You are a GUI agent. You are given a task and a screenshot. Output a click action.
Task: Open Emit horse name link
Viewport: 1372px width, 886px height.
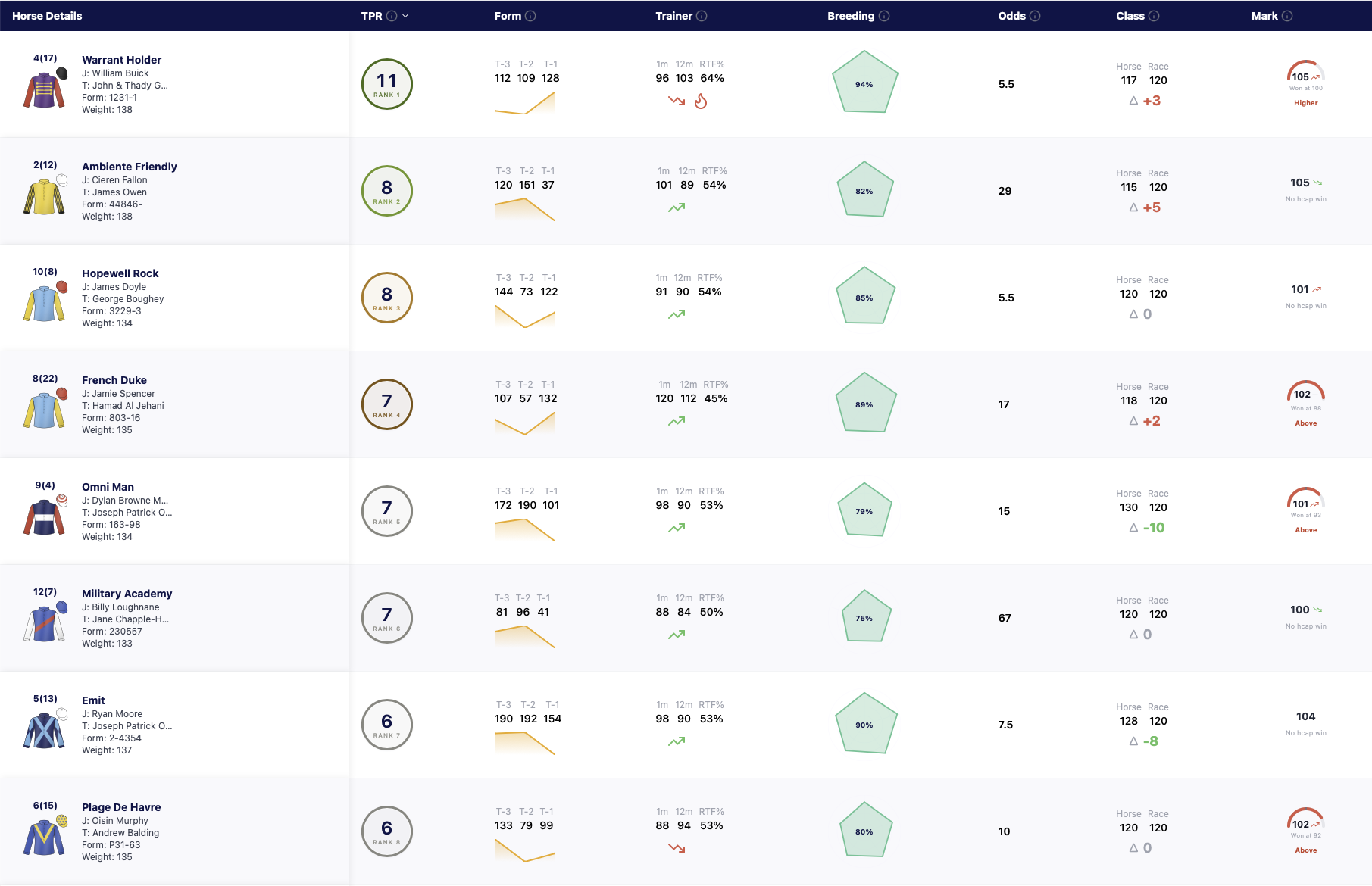coord(93,700)
